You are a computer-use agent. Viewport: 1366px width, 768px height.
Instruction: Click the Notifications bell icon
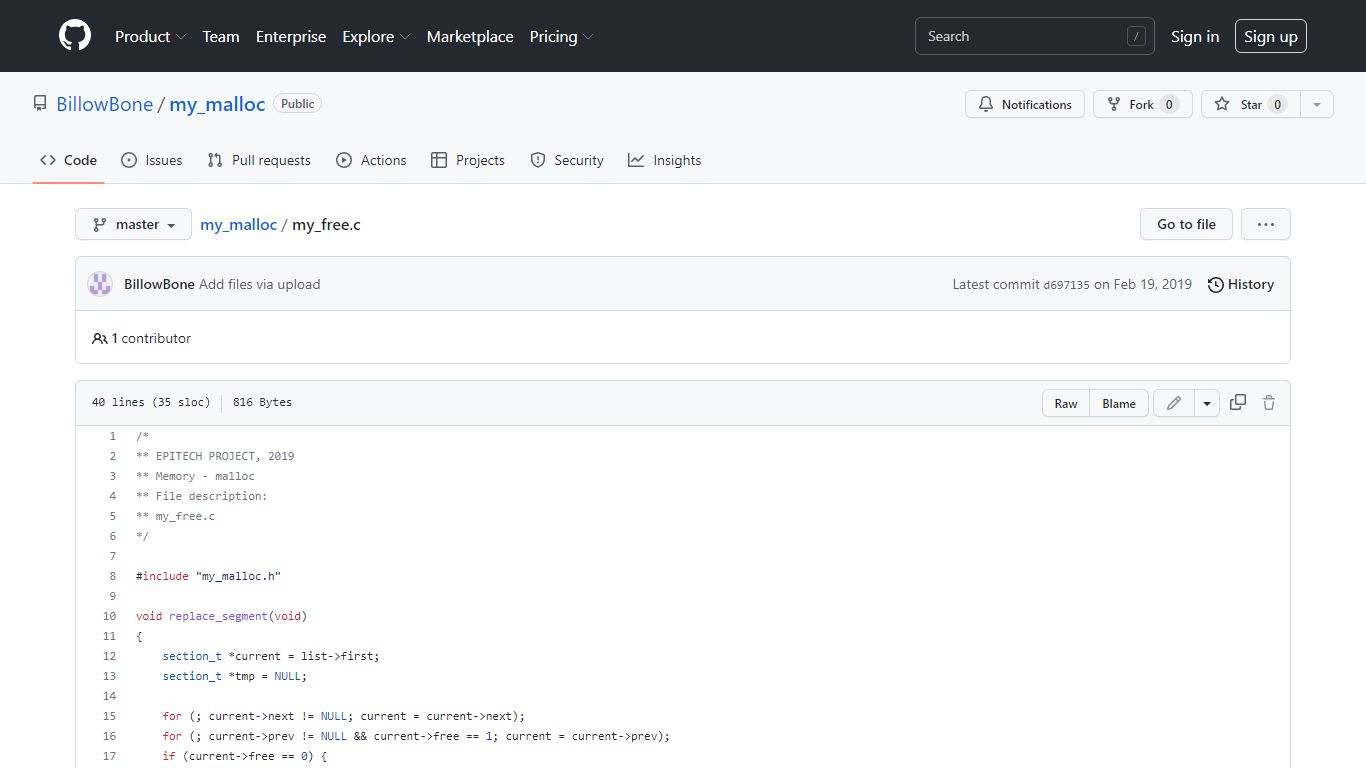point(986,104)
